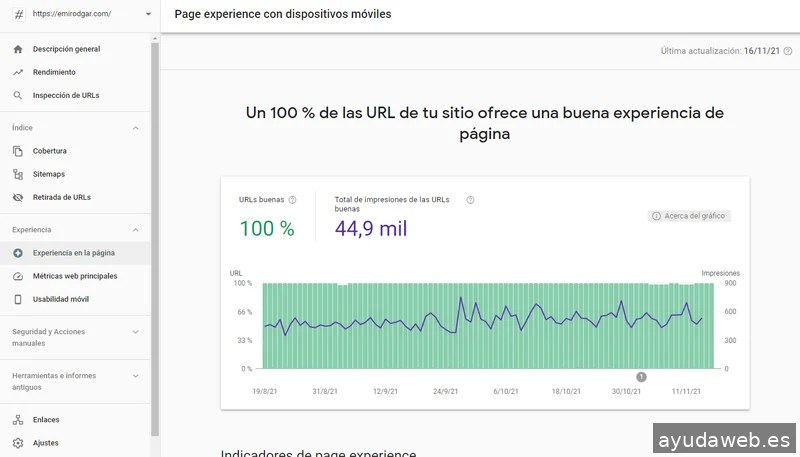Collapse the Experiencia section
This screenshot has height=457, width=800.
pyautogui.click(x=135, y=230)
